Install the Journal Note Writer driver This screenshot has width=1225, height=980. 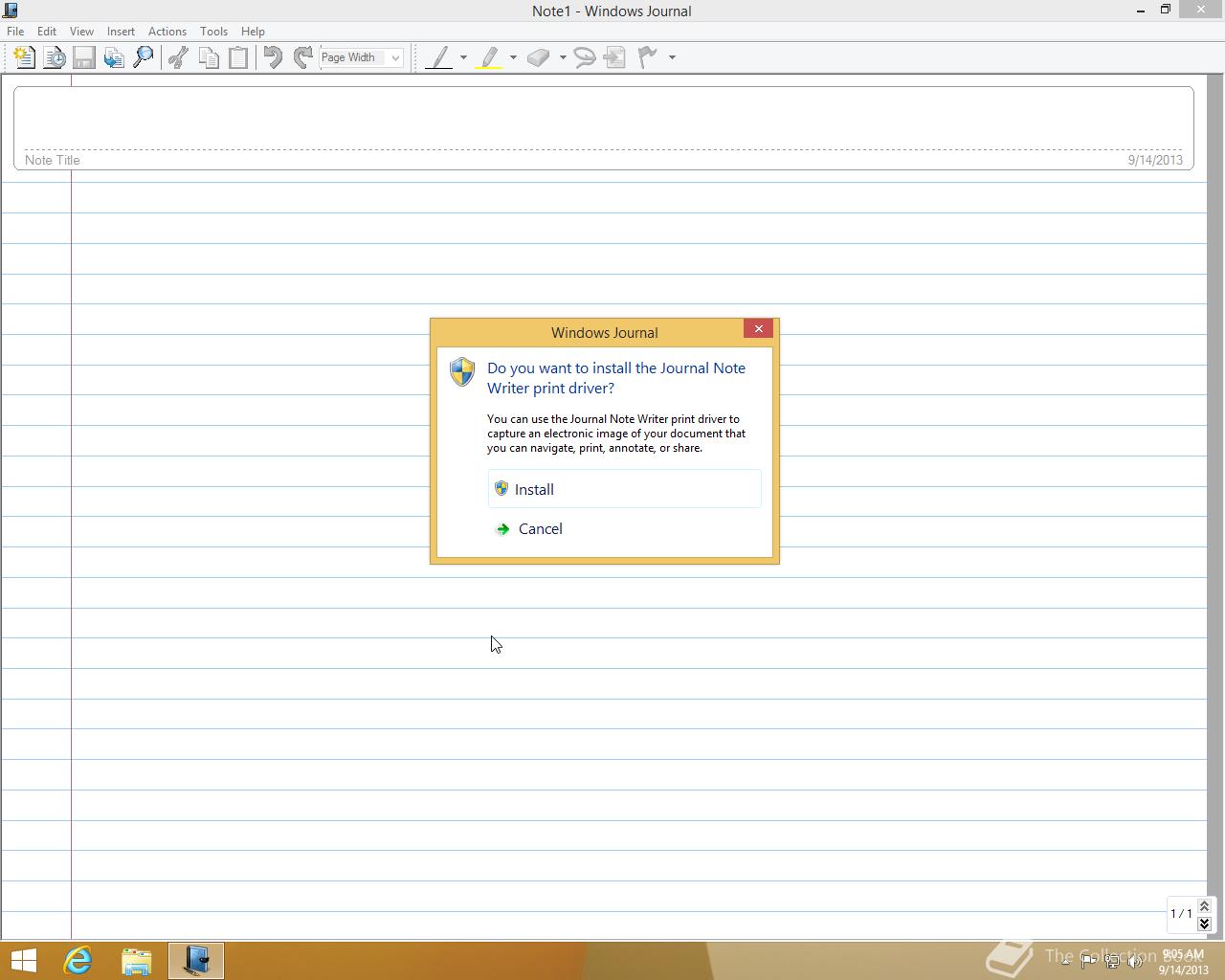pyautogui.click(x=624, y=489)
